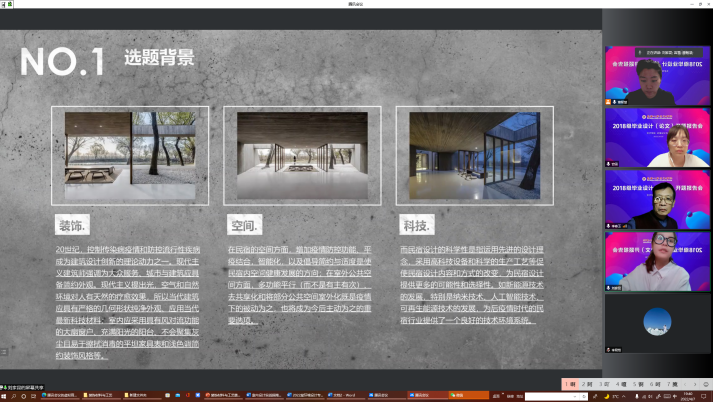The width and height of the screenshot is (713, 402).
Task: Click the window title 腾讯会议 at top
Action: click(x=356, y=4)
